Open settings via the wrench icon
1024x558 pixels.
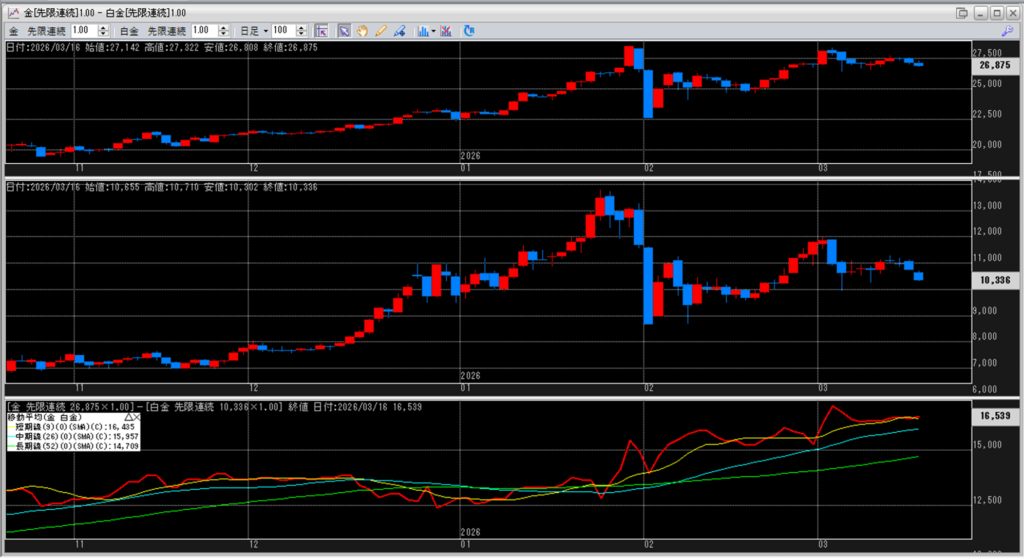coord(1006,31)
